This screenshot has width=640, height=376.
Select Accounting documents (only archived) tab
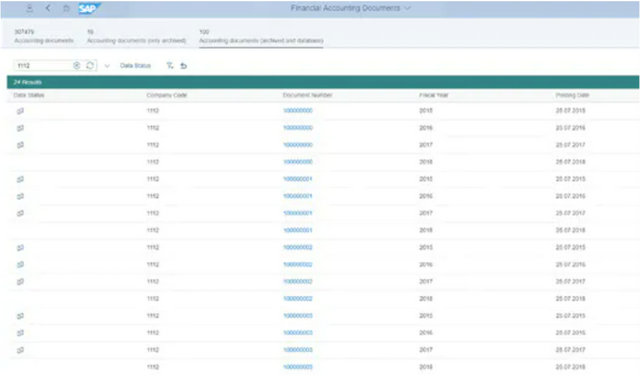pyautogui.click(x=136, y=36)
